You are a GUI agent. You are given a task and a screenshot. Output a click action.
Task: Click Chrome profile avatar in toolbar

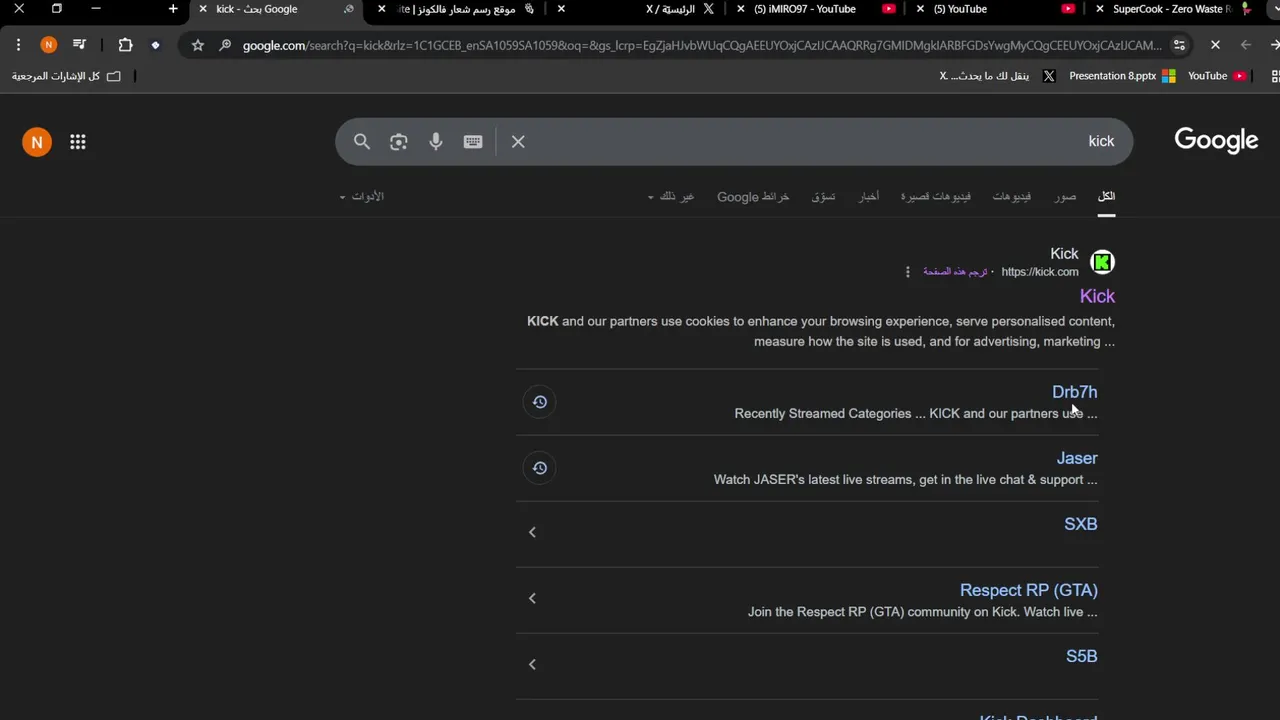(48, 45)
